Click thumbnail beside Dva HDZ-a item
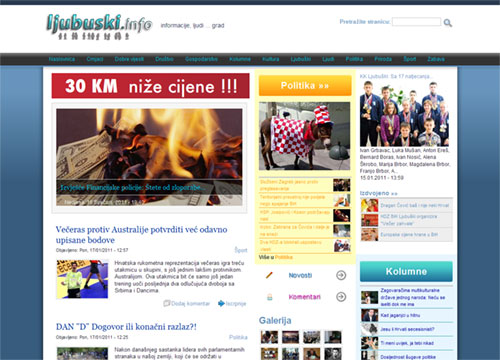 pyautogui.click(x=342, y=246)
